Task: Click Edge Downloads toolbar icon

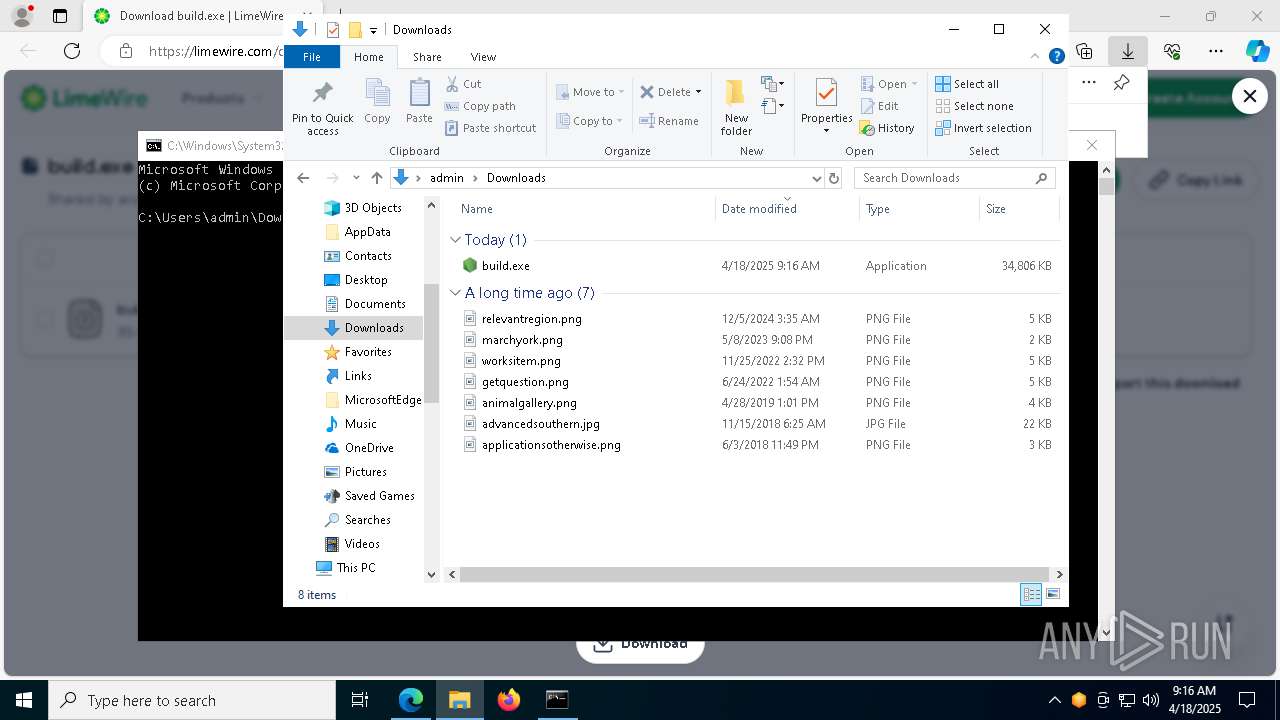Action: [1128, 51]
